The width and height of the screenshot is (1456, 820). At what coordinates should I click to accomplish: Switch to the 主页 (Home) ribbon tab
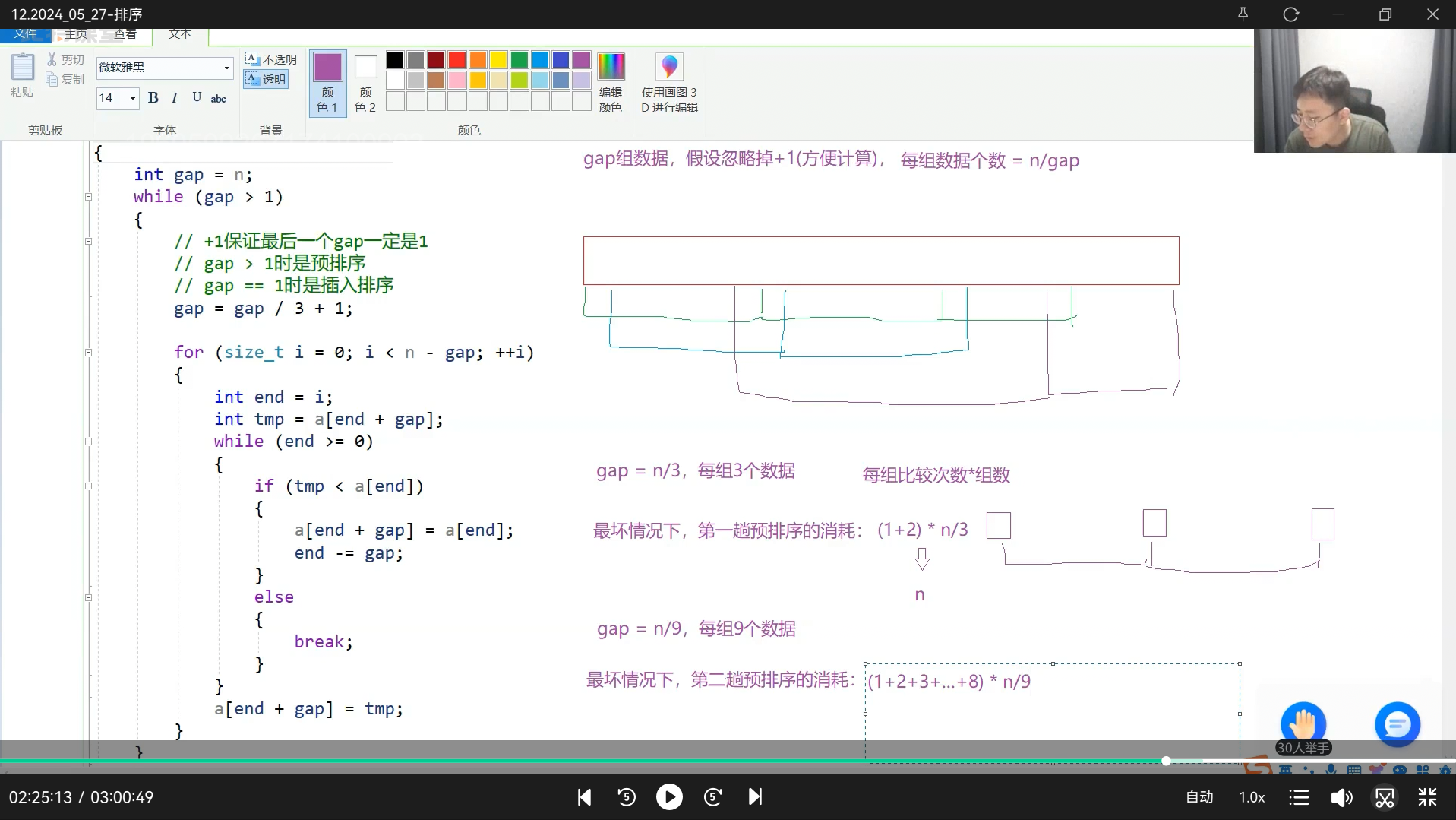pyautogui.click(x=76, y=34)
